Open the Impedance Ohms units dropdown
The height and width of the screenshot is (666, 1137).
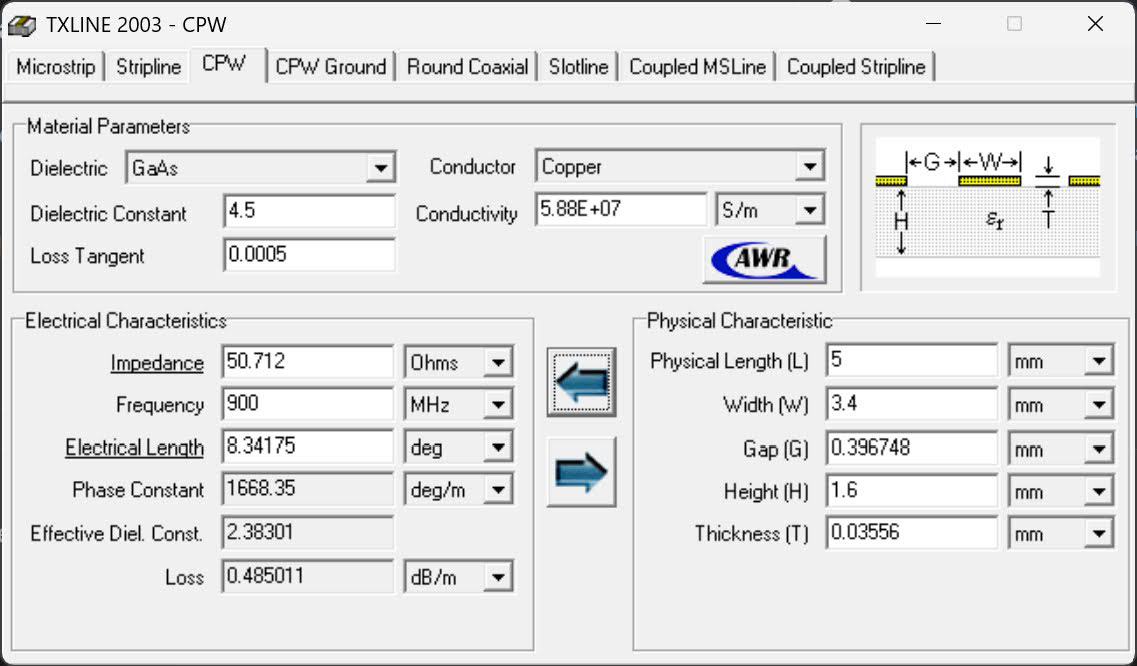pos(498,363)
